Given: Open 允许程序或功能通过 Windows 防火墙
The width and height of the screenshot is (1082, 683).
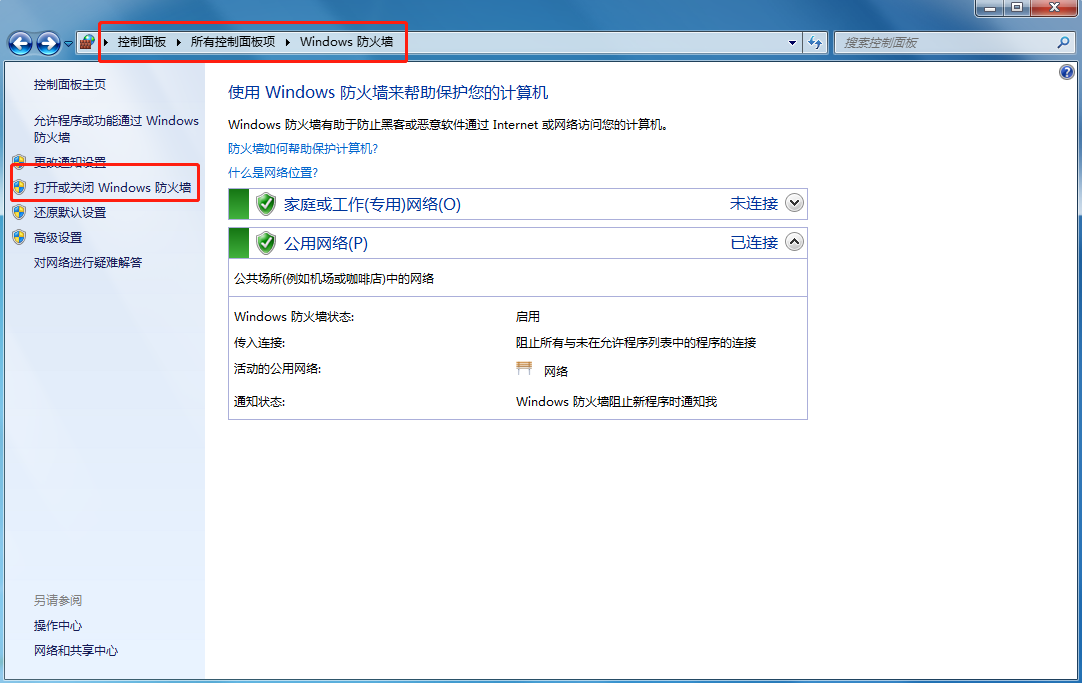Looking at the screenshot, I should tap(116, 129).
